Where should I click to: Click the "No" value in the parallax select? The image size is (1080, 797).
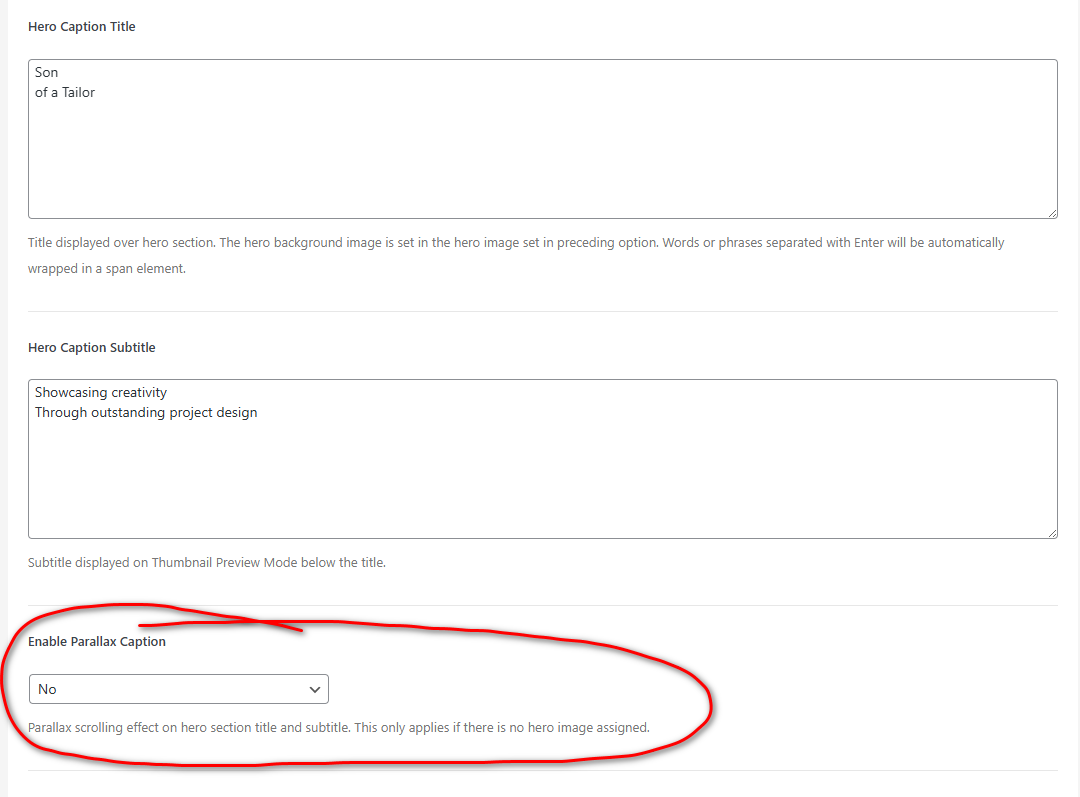48,689
